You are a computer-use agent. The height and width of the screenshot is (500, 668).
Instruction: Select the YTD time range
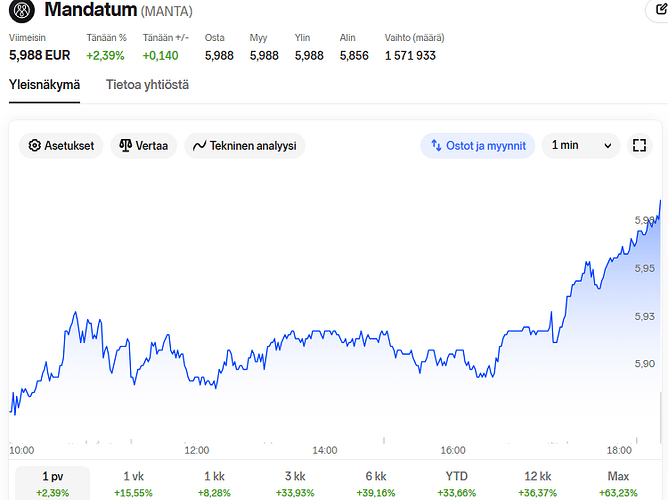click(457, 483)
